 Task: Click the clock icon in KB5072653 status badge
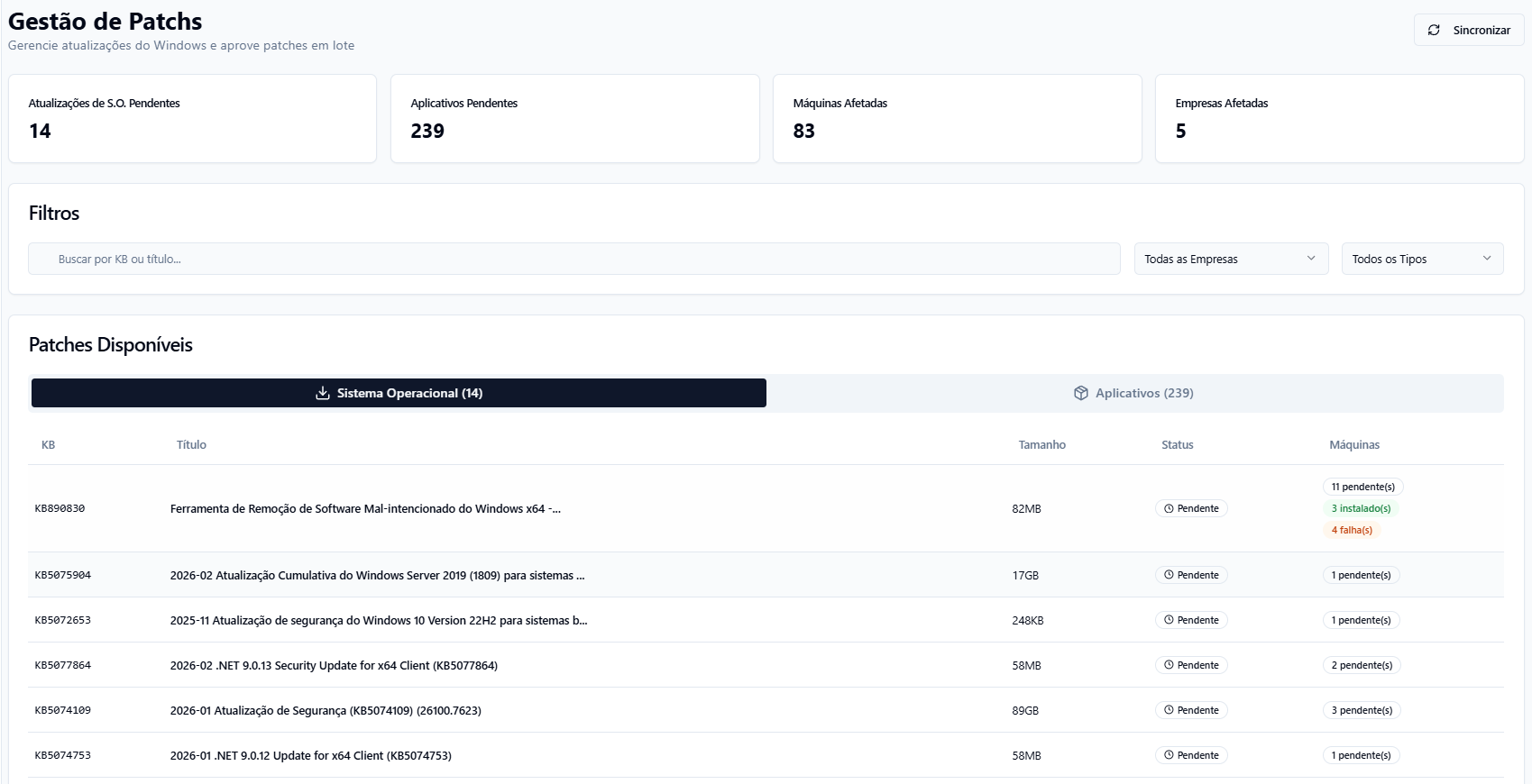coord(1169,621)
